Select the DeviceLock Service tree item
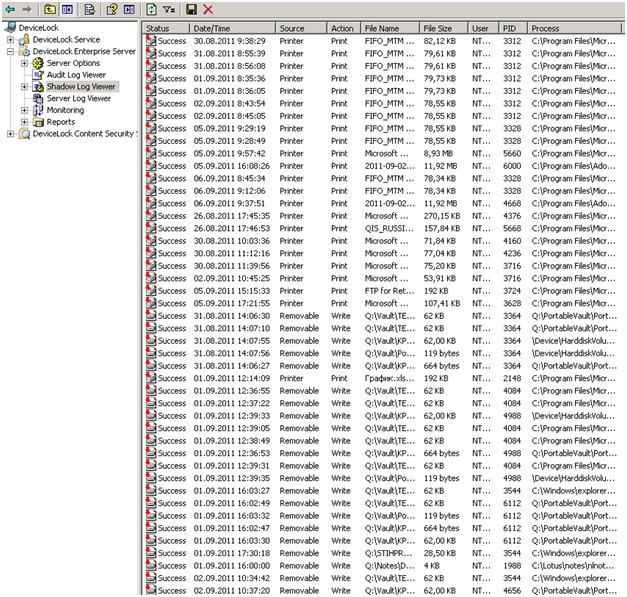The height and width of the screenshot is (597, 627). pyautogui.click(x=66, y=40)
